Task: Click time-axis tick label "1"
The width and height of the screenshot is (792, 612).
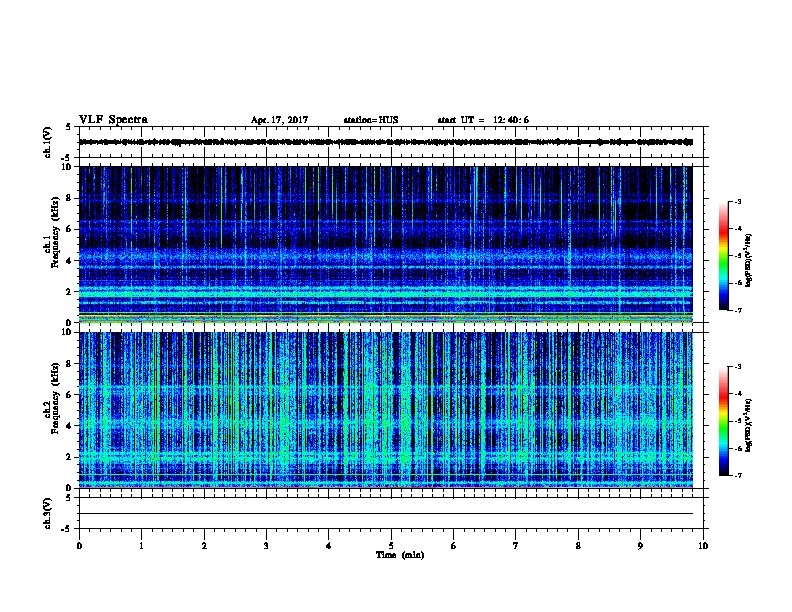Action: coord(141,545)
